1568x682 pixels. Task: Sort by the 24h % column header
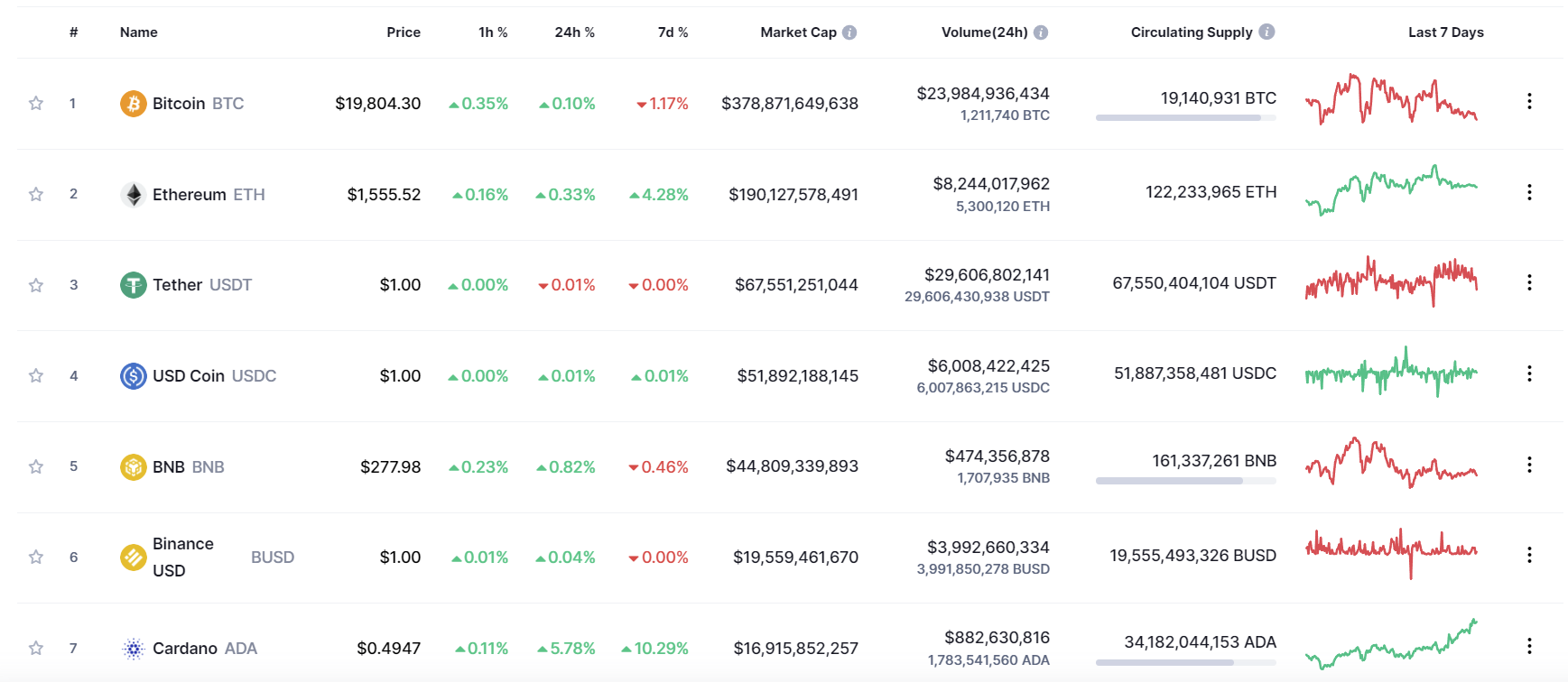coord(574,32)
